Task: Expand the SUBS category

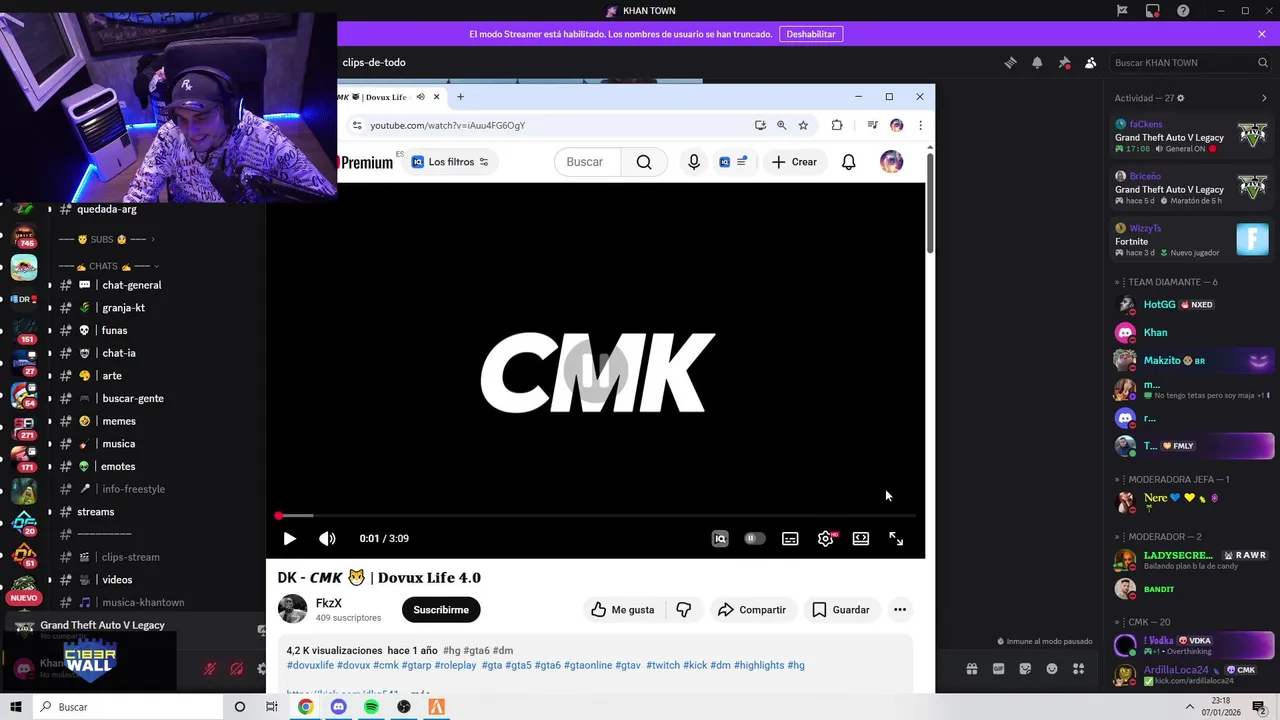Action: (x=107, y=239)
